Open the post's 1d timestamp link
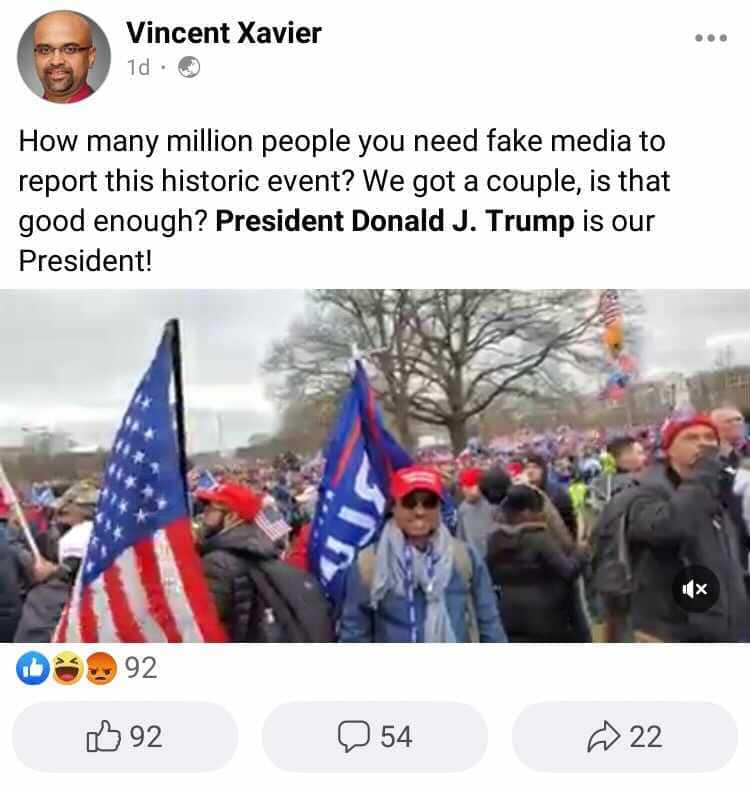Viewport: 750px width, 789px height. [138, 67]
